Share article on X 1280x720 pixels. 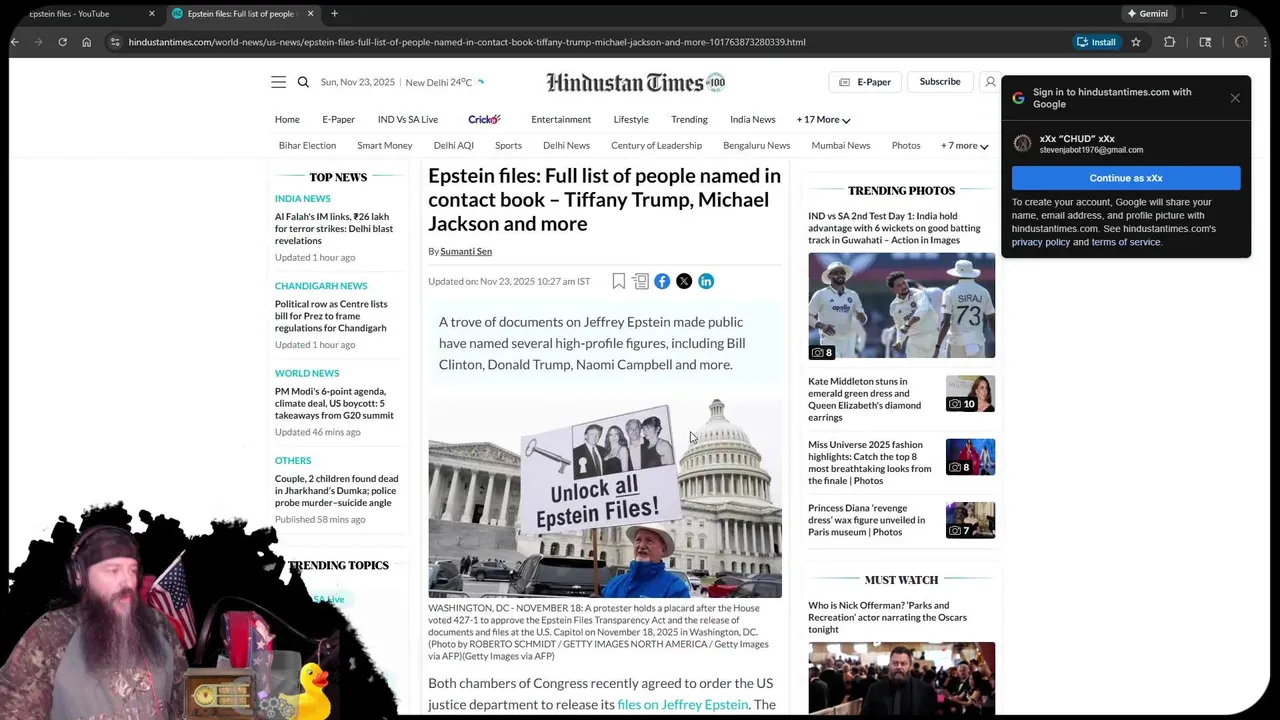tap(684, 281)
